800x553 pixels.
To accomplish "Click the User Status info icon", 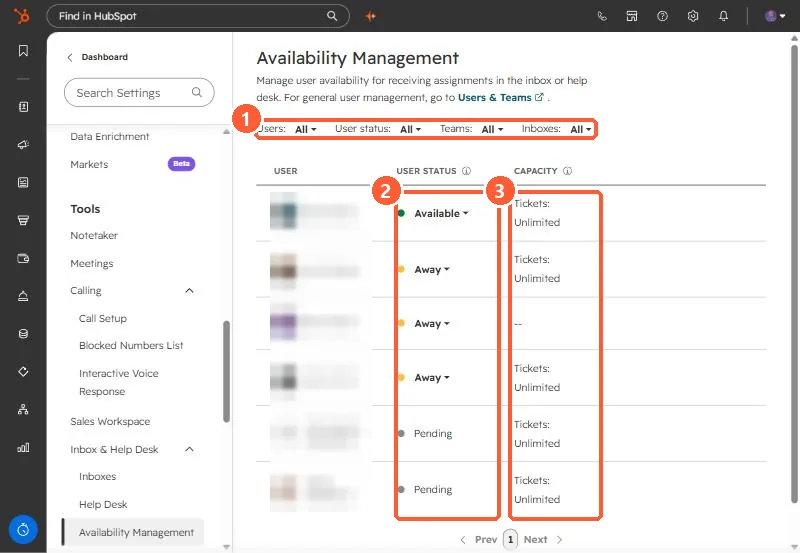I will click(x=466, y=171).
